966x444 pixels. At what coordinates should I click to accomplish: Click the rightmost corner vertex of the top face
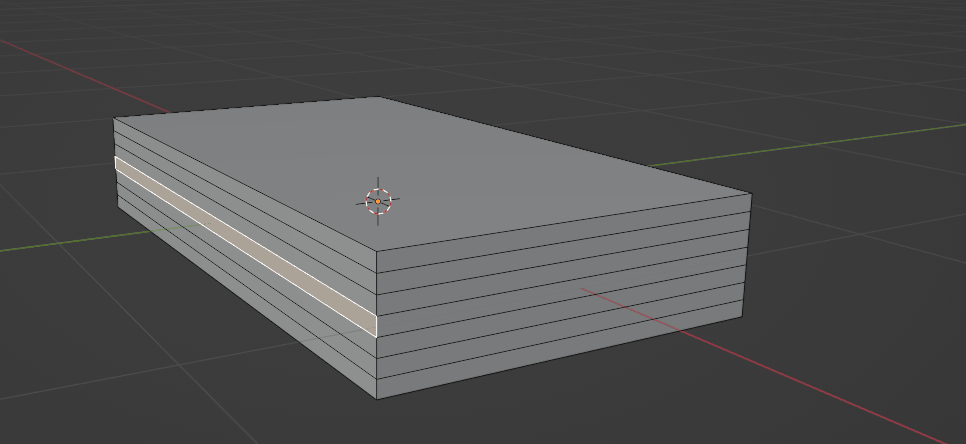(751, 194)
